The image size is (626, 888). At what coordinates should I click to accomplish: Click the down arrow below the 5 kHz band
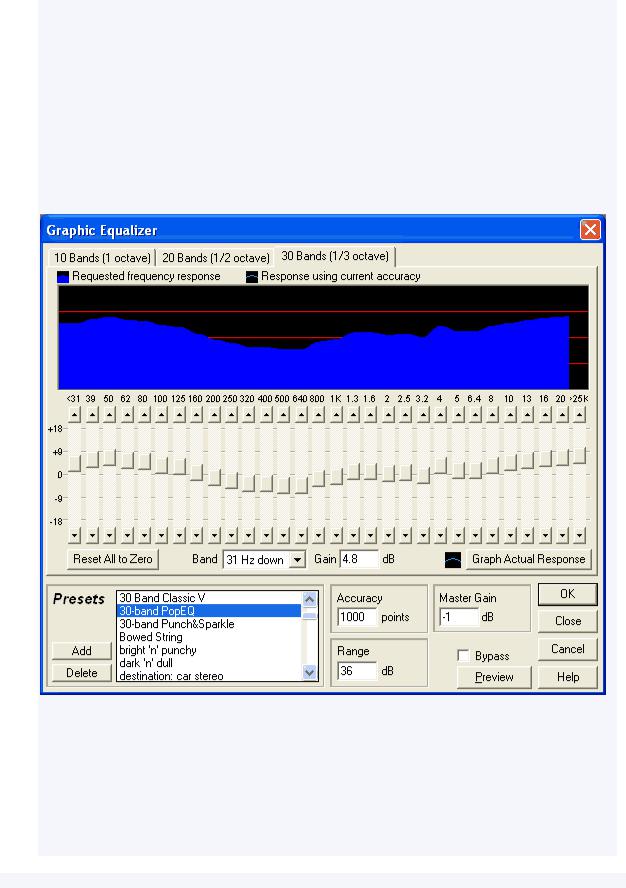pos(458,535)
